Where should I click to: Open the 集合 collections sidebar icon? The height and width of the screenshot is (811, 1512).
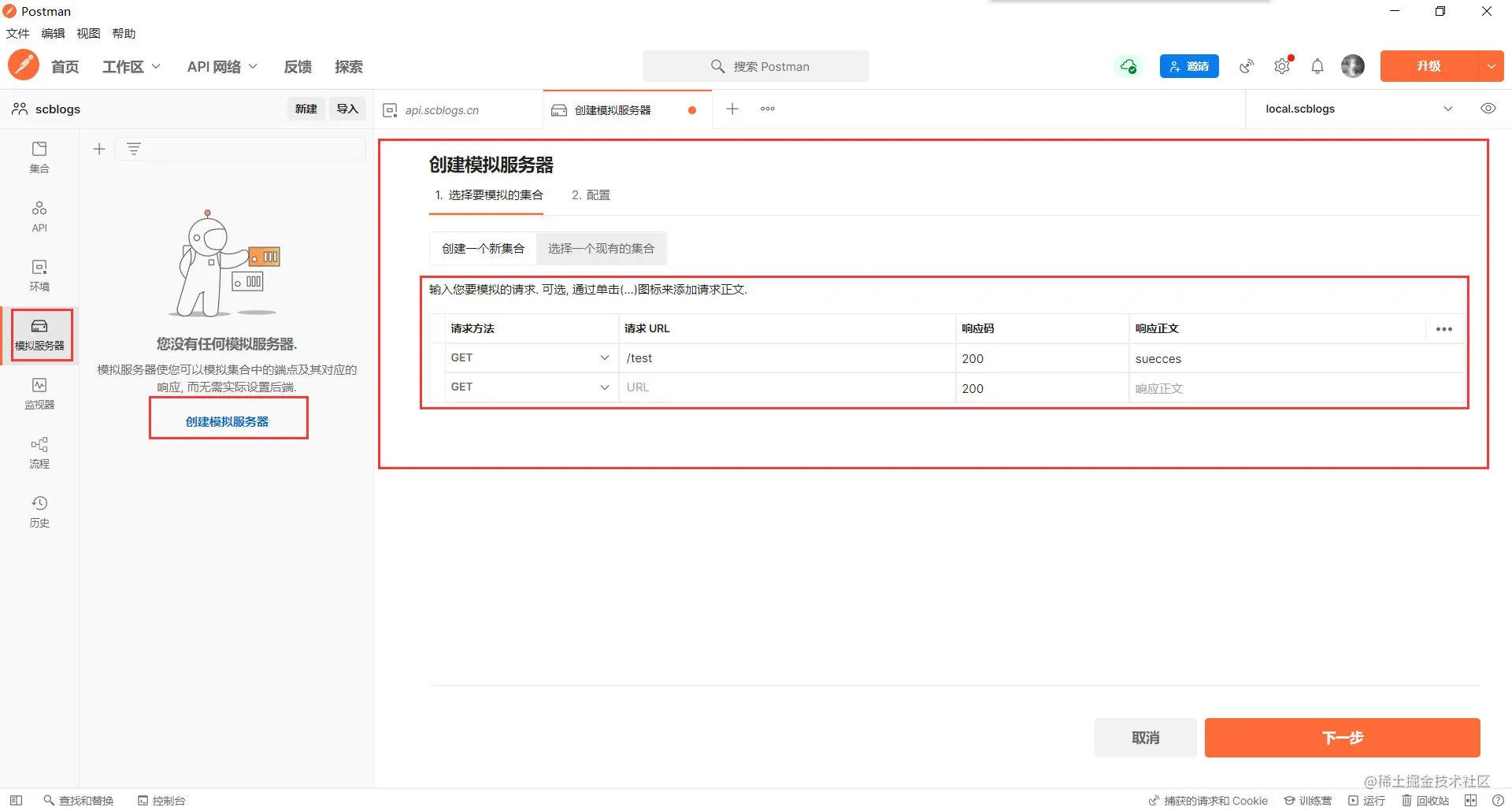39,157
